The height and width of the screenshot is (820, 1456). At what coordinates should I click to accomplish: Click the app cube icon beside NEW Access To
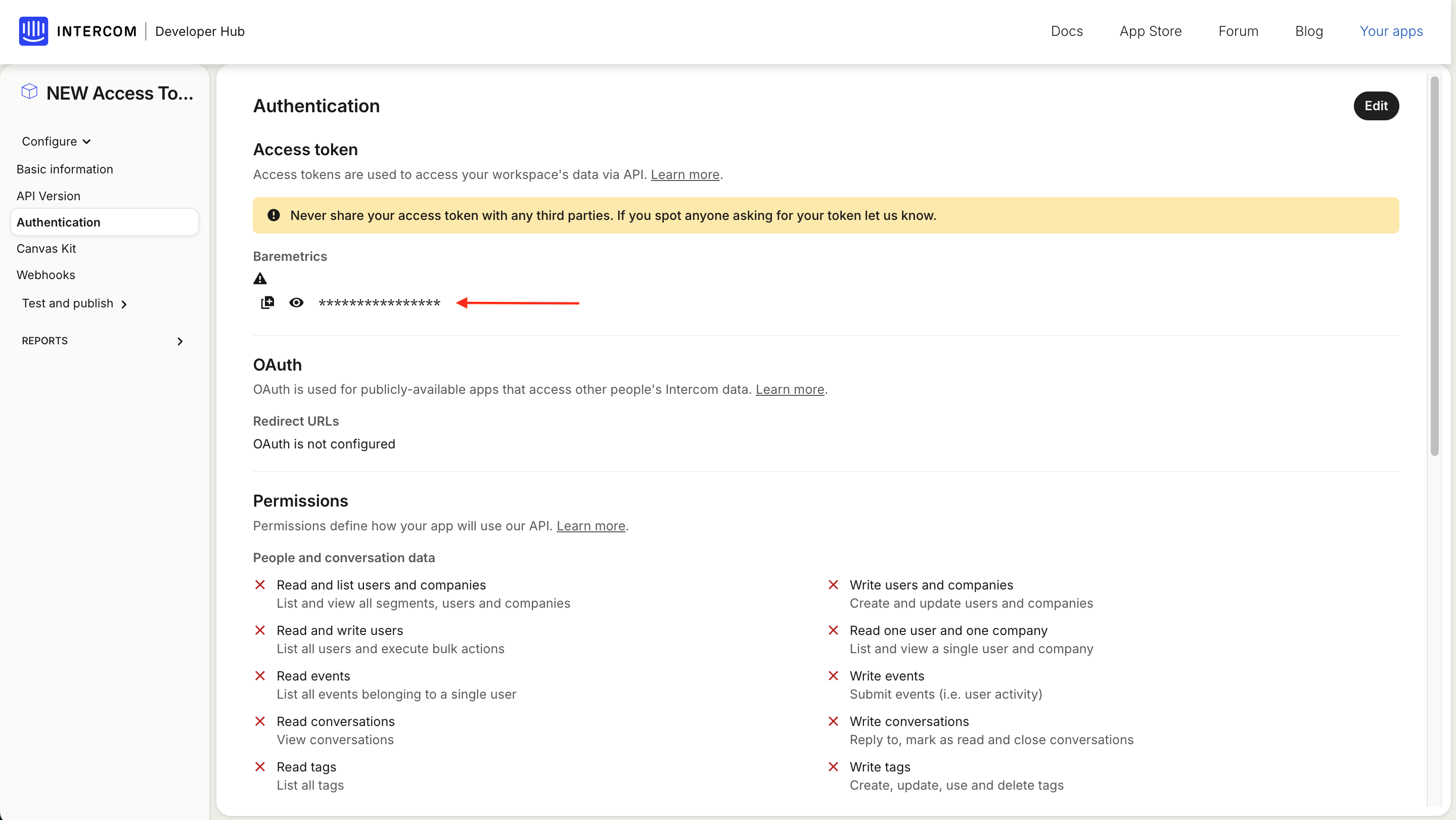tap(29, 92)
